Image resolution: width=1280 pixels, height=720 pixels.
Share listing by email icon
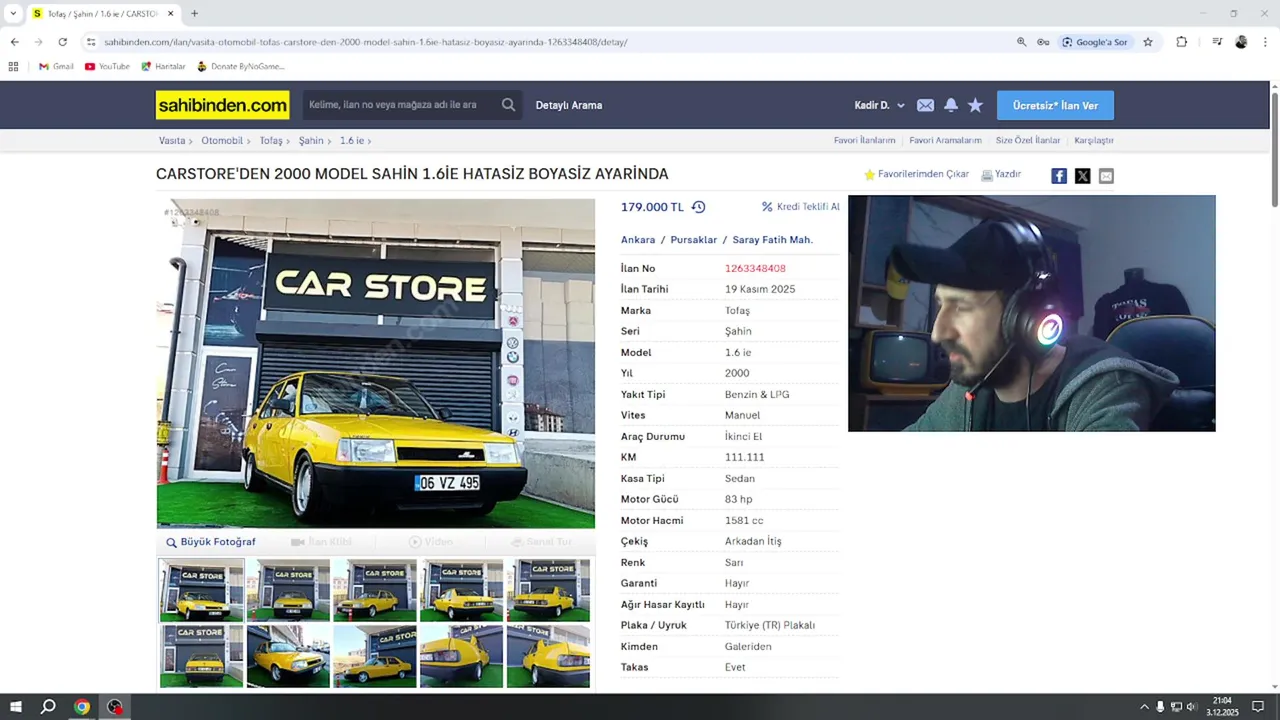pyautogui.click(x=1106, y=176)
